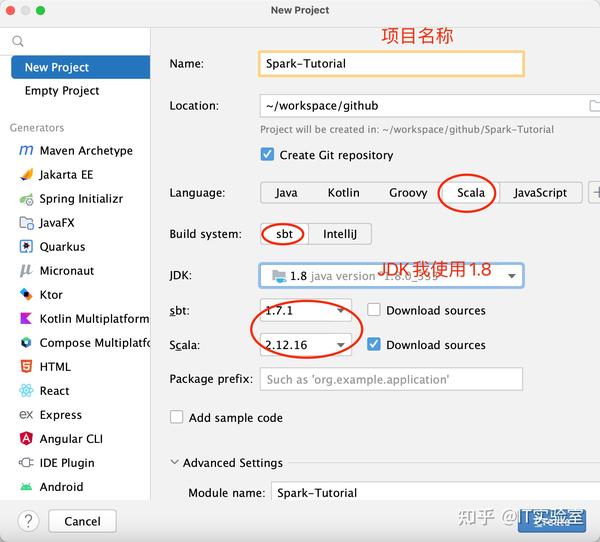Choose IntelliJ build system

tap(340, 234)
